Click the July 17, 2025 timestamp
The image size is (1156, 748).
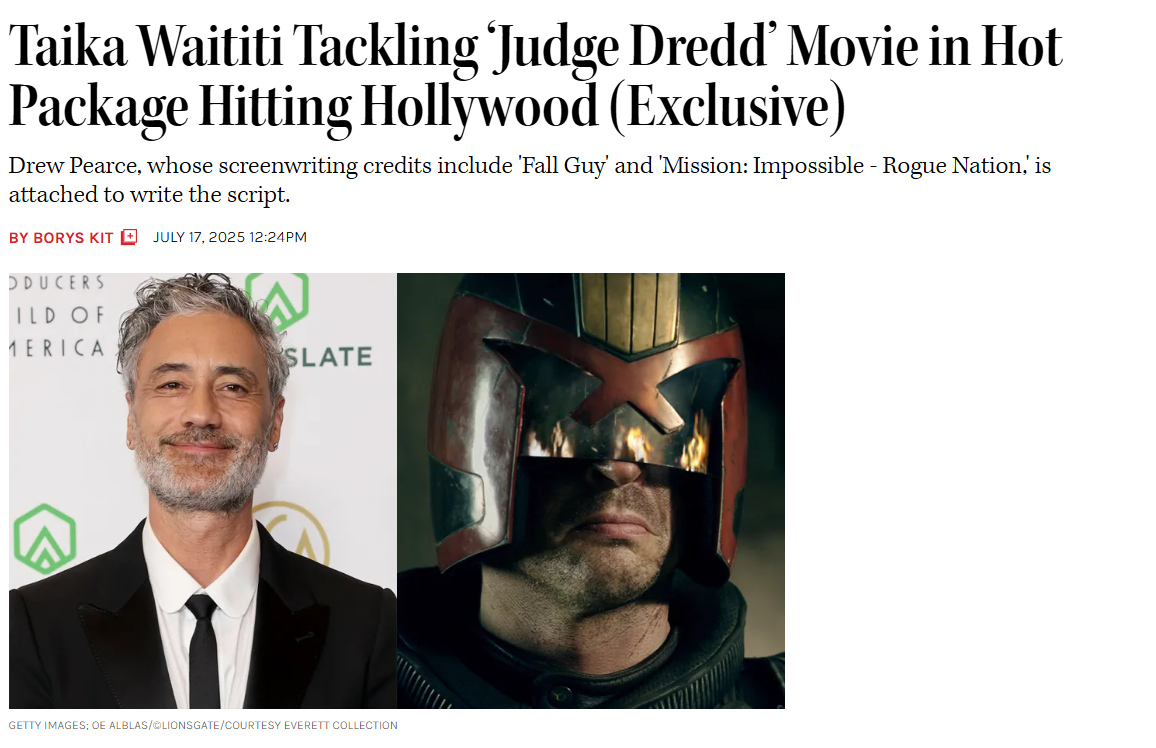click(229, 237)
